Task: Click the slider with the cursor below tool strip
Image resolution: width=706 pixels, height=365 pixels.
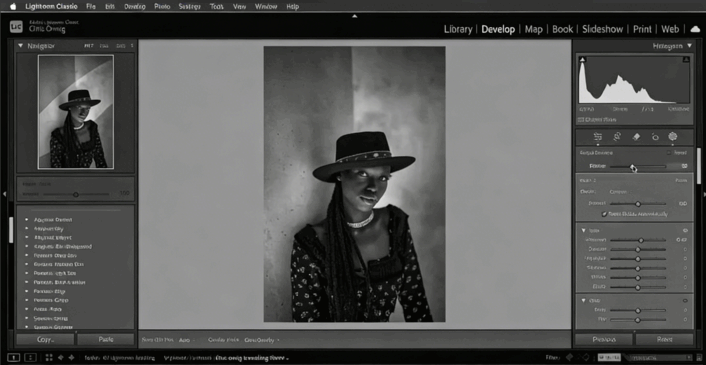Action: point(638,167)
